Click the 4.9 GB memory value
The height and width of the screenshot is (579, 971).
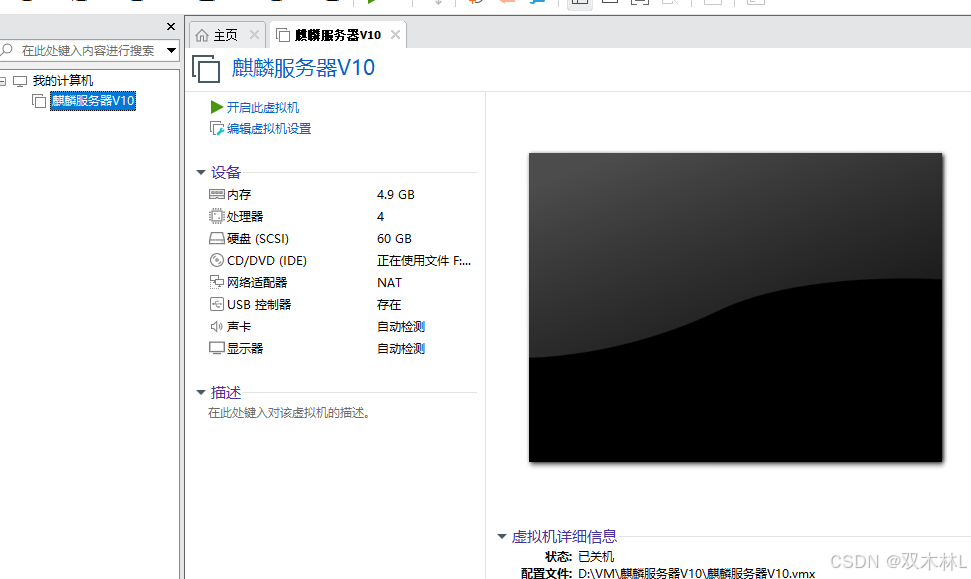pyautogui.click(x=396, y=194)
